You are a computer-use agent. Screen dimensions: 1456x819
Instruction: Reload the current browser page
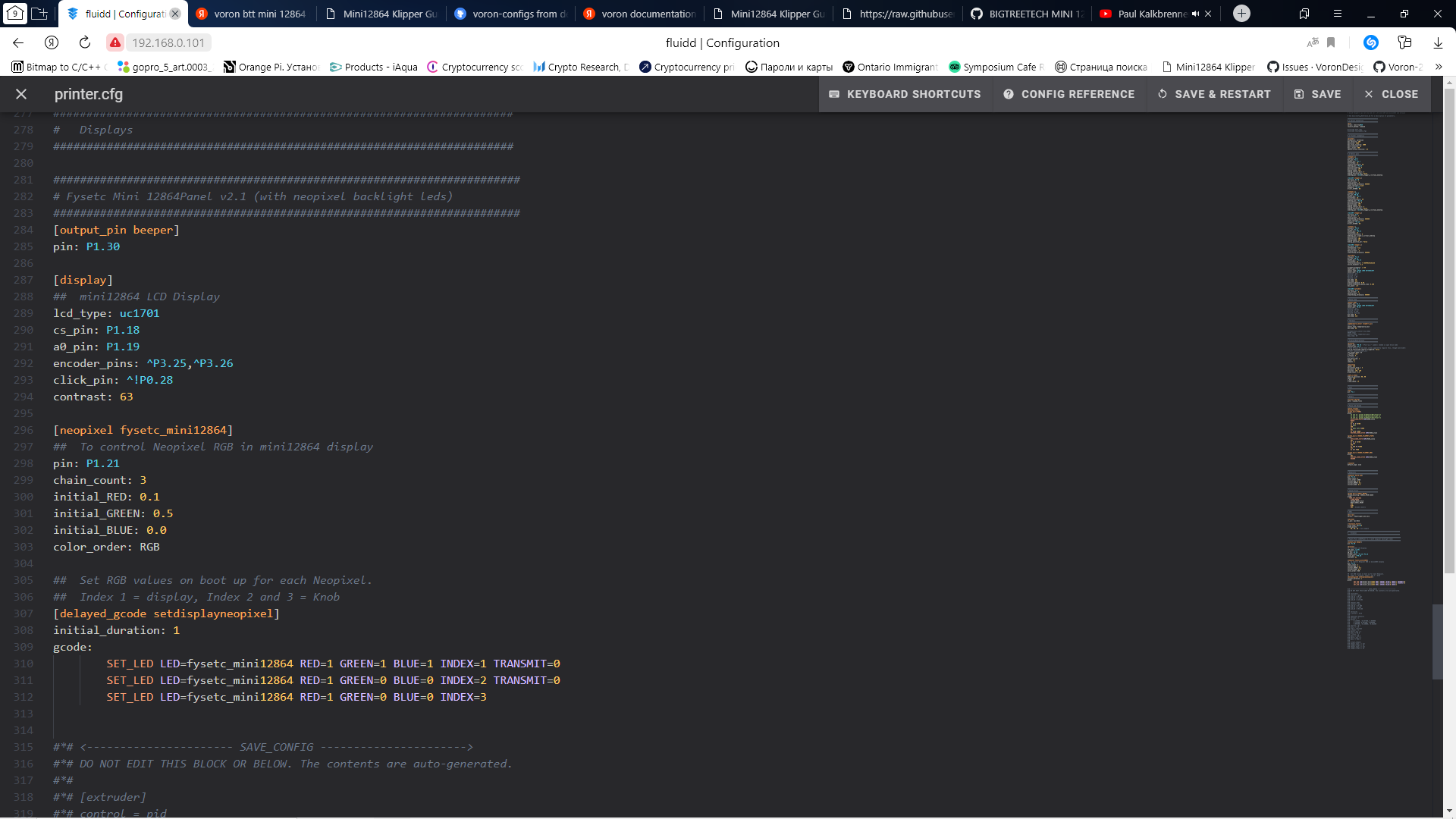pyautogui.click(x=85, y=42)
